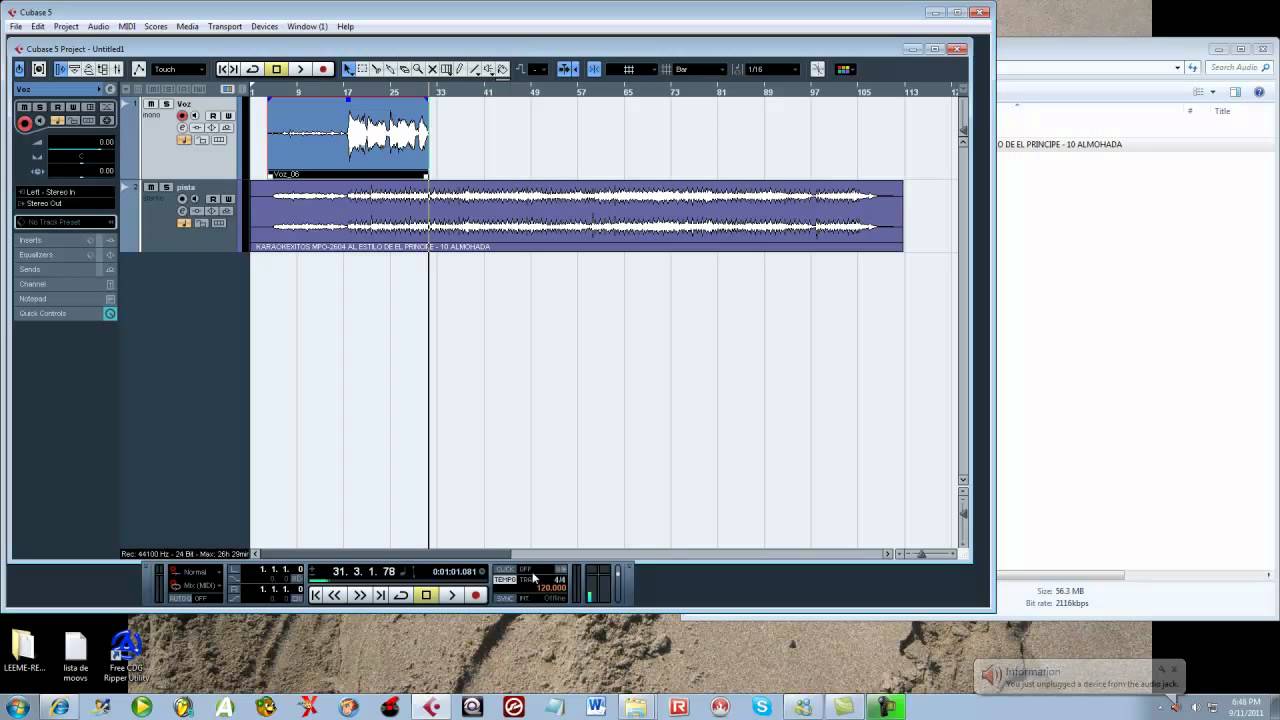Open the Audio menu
Screen dimensions: 1280x720
[98, 26]
